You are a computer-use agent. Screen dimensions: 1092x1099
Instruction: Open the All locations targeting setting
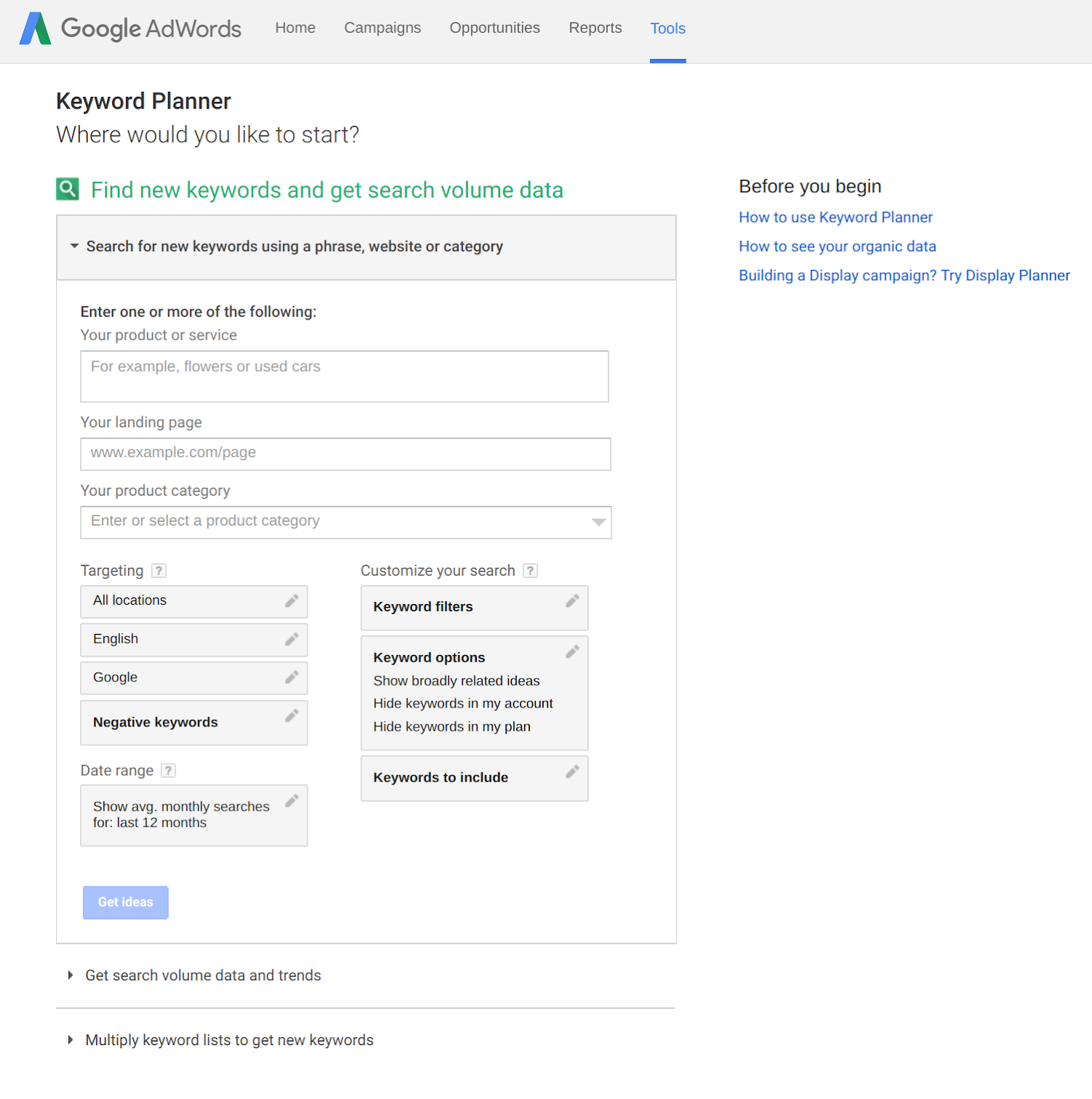click(194, 602)
